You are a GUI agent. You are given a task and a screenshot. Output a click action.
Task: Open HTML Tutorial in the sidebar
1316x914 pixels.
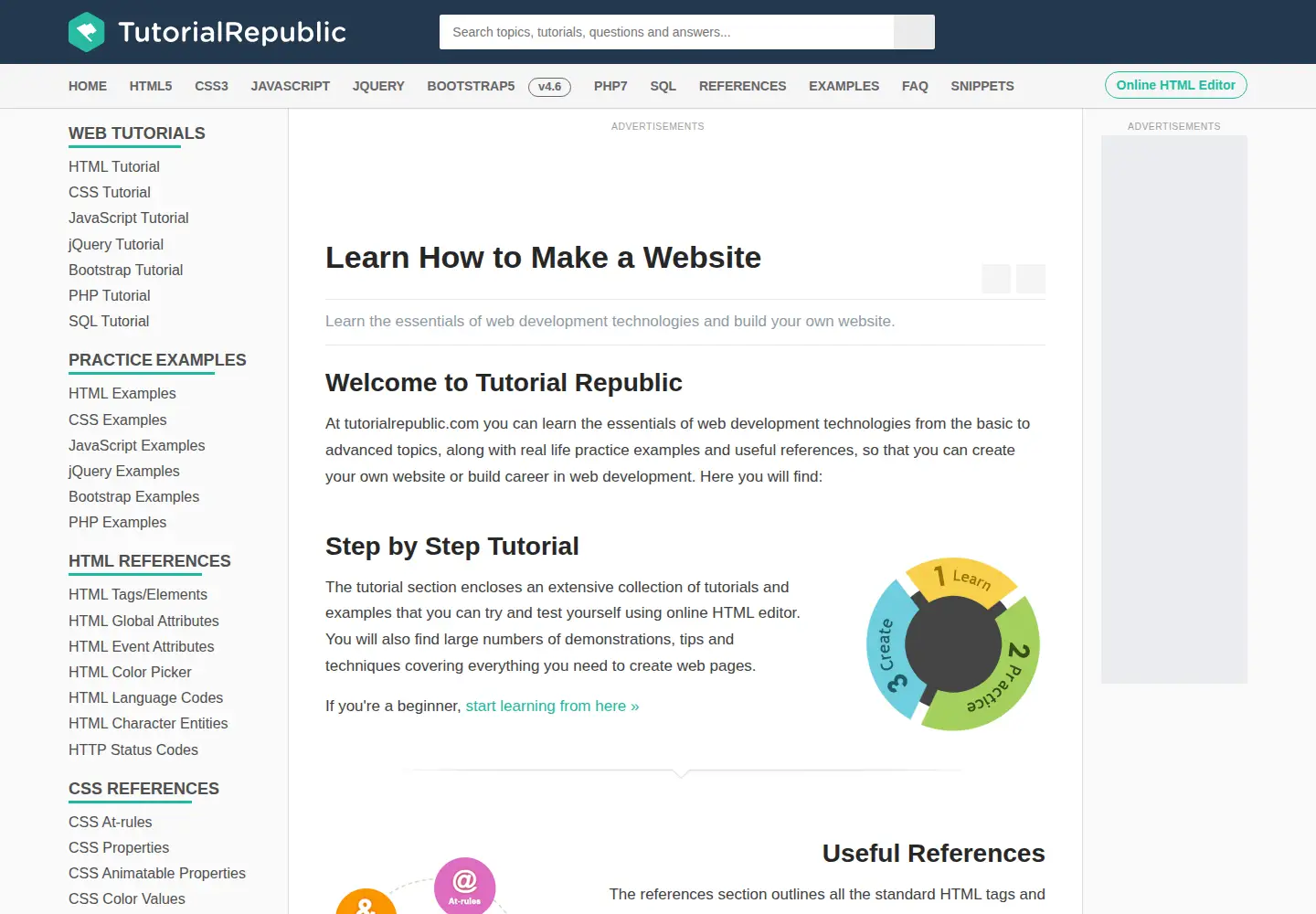pyautogui.click(x=114, y=166)
